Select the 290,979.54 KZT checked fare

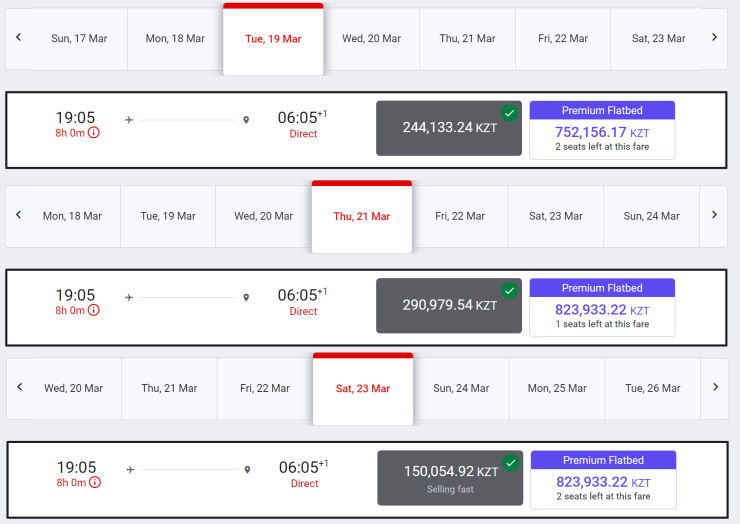449,305
